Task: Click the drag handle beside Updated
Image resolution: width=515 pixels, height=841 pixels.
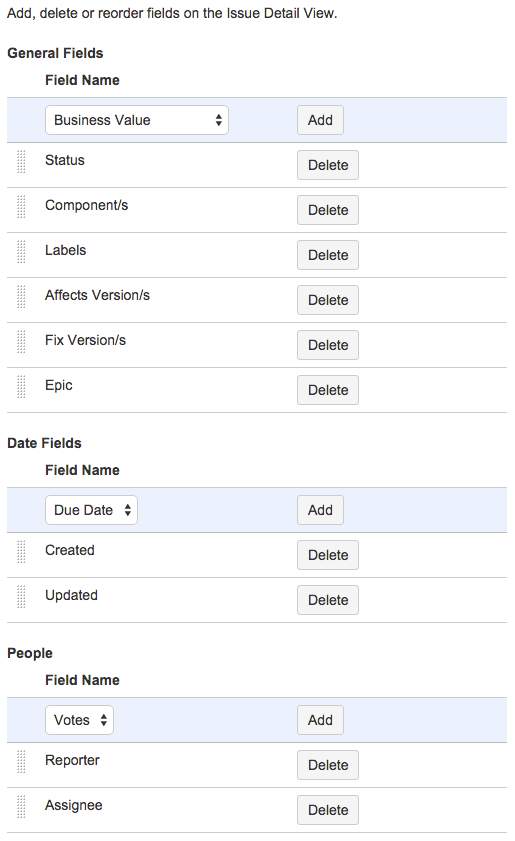Action: [x=21, y=597]
